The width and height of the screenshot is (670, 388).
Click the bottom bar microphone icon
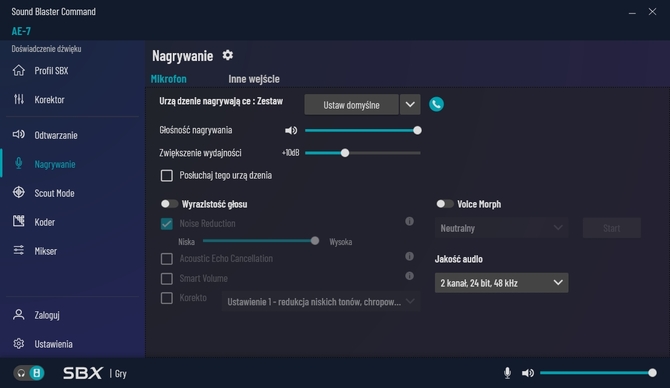(x=507, y=373)
